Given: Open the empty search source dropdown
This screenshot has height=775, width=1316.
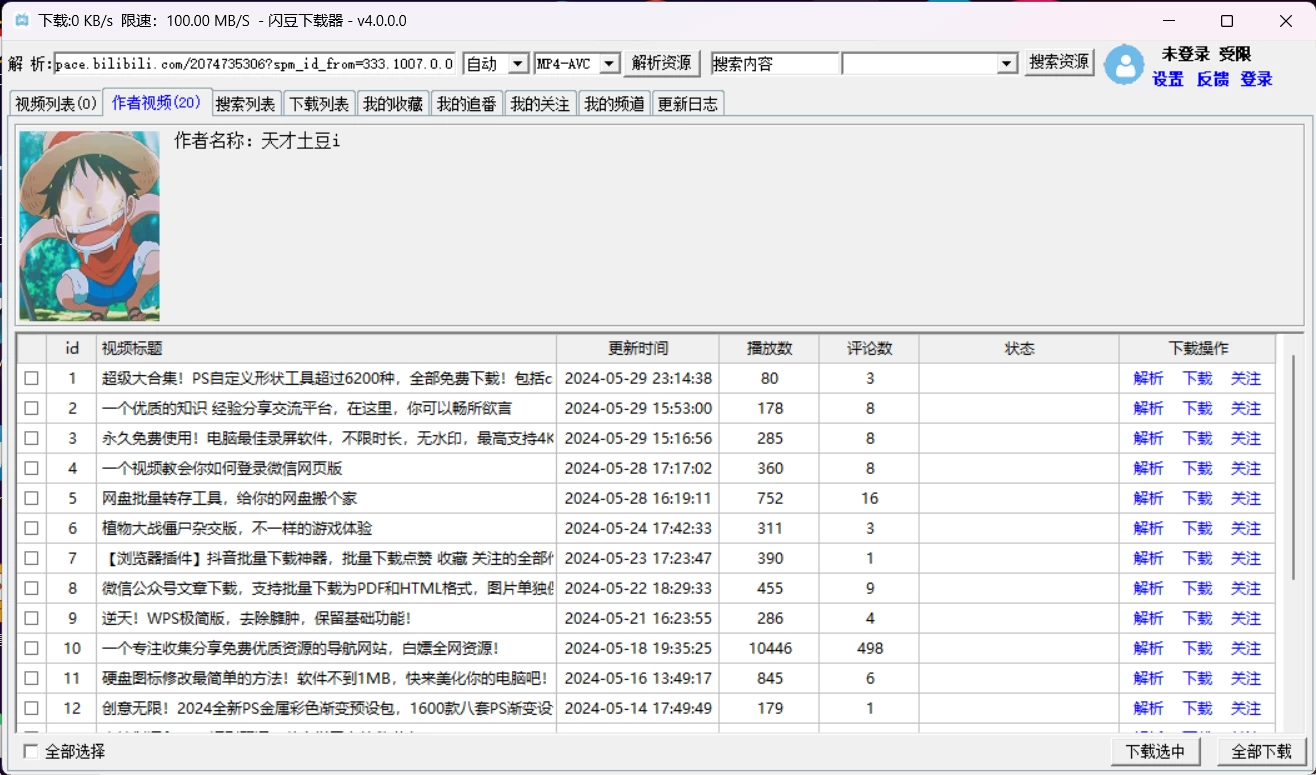Looking at the screenshot, I should point(930,64).
